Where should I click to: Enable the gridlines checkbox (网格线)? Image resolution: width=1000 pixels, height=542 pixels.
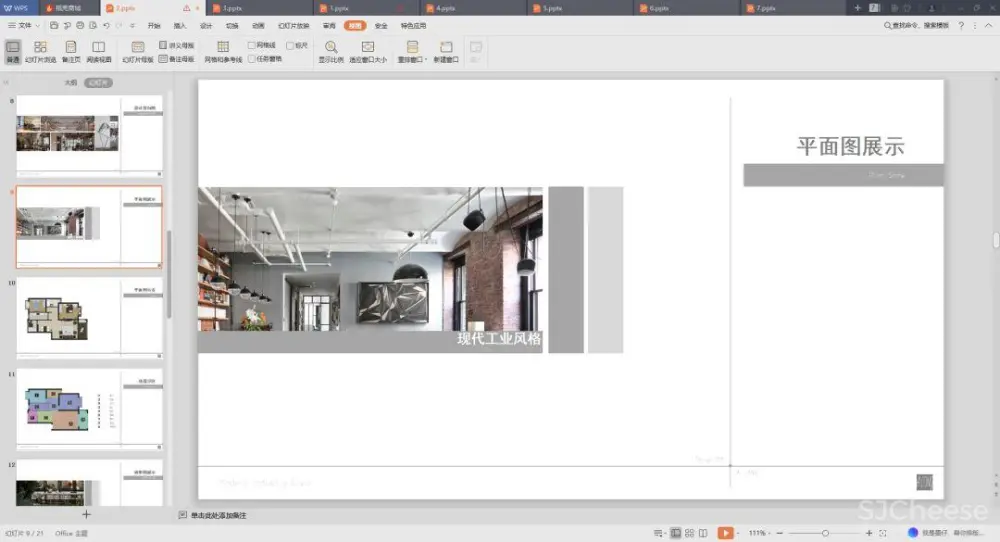[252, 45]
